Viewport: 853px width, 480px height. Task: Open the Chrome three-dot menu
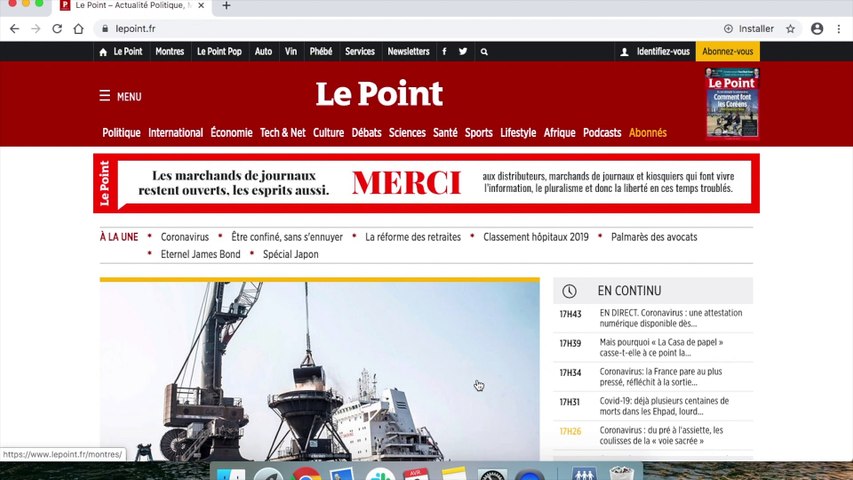point(839,29)
